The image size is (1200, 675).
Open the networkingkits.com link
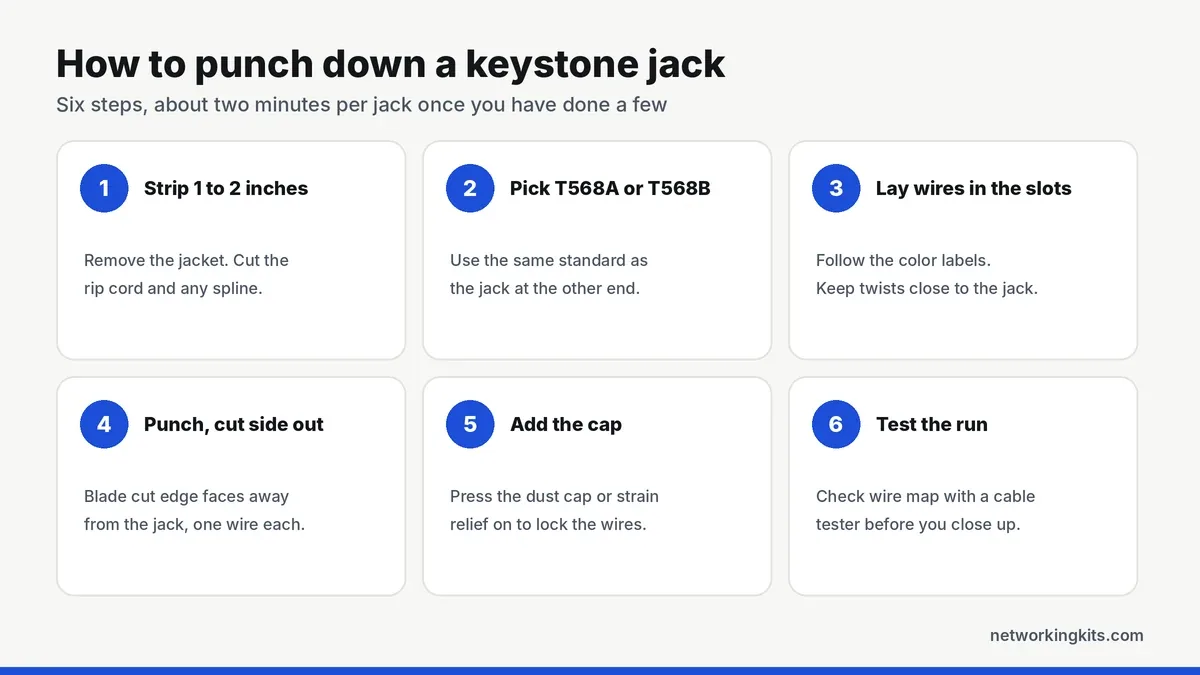(1067, 635)
